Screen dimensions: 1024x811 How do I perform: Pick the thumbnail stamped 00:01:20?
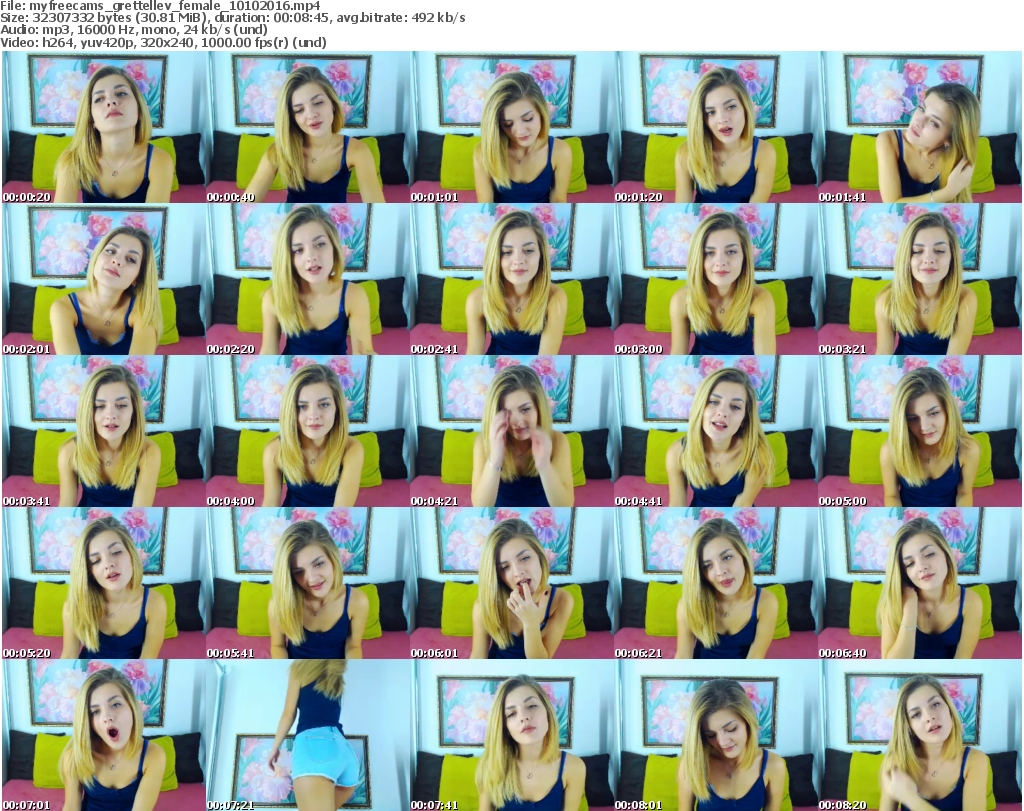click(x=715, y=127)
